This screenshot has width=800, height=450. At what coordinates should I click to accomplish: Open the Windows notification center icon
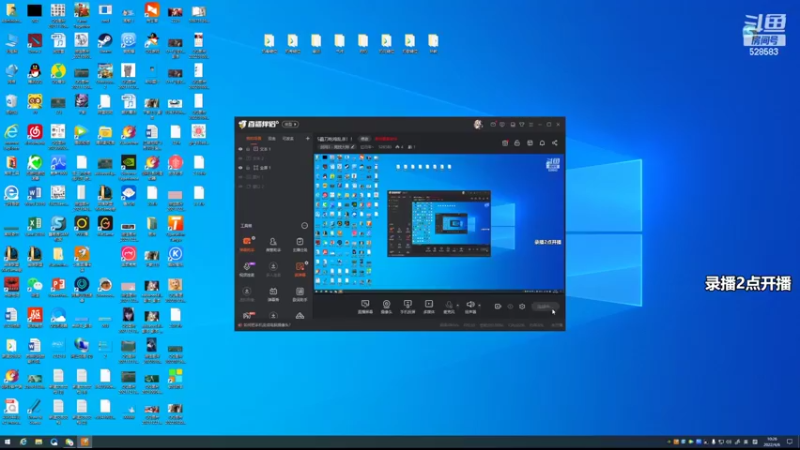790,442
